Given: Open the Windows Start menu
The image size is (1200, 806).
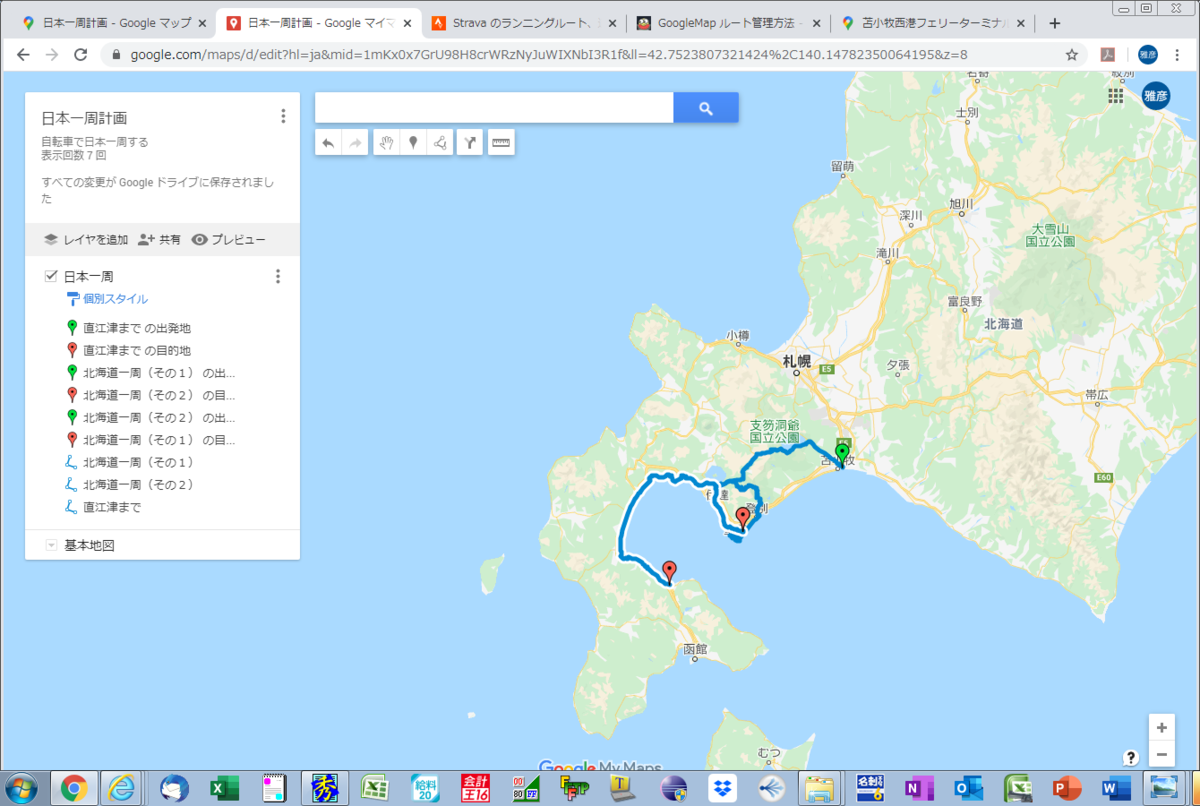Looking at the screenshot, I should coord(22,788).
